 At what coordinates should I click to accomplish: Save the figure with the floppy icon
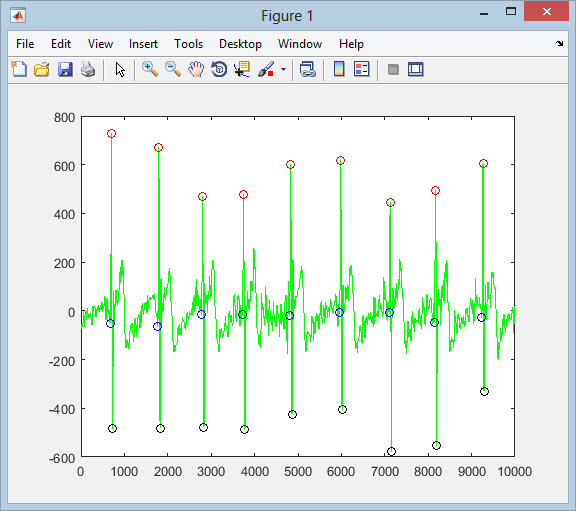coord(65,69)
